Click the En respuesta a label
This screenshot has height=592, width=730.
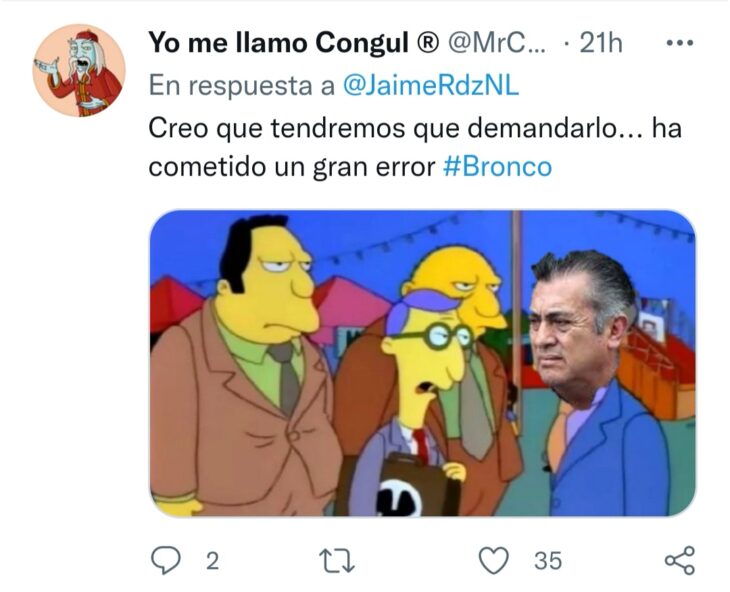point(242,86)
